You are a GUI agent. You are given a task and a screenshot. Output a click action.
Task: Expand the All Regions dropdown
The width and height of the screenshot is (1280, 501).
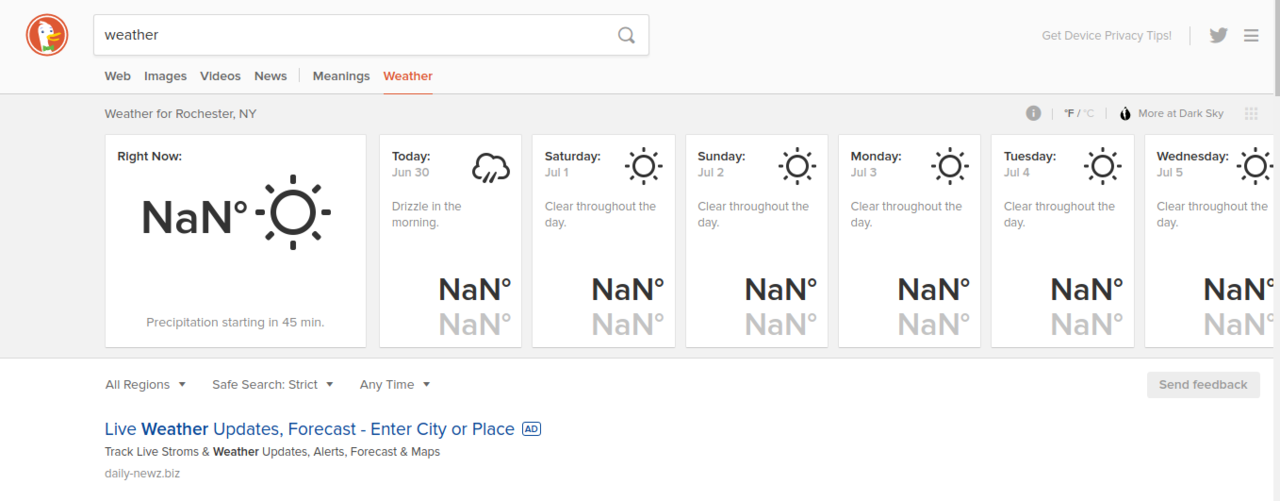coord(145,385)
